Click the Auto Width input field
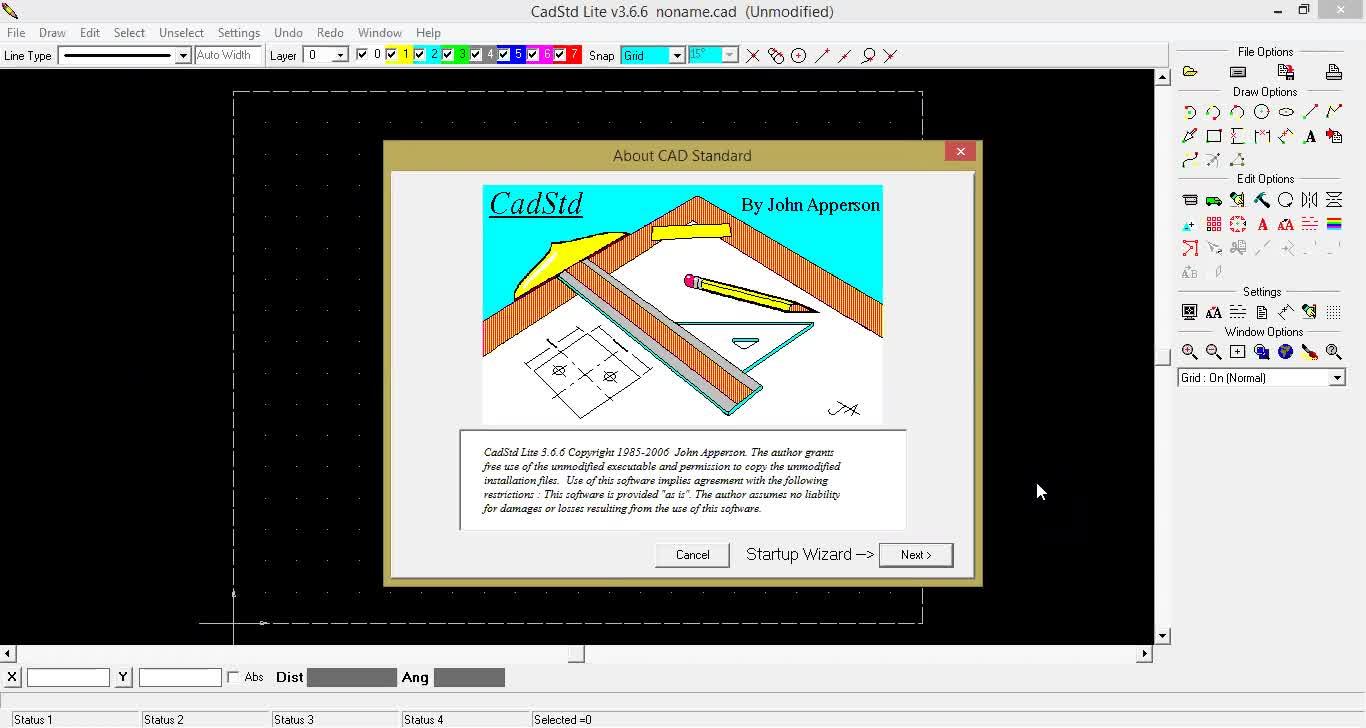 228,56
